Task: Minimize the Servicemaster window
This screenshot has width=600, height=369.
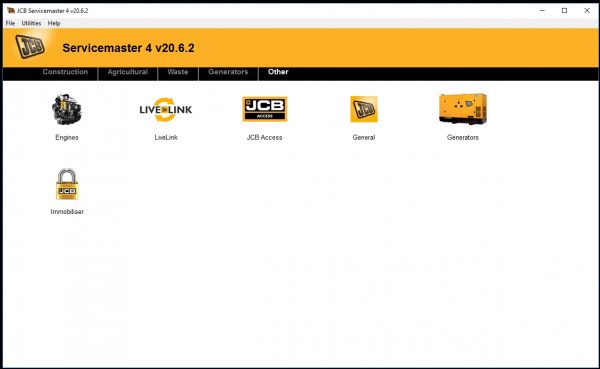Action: [x=542, y=11]
